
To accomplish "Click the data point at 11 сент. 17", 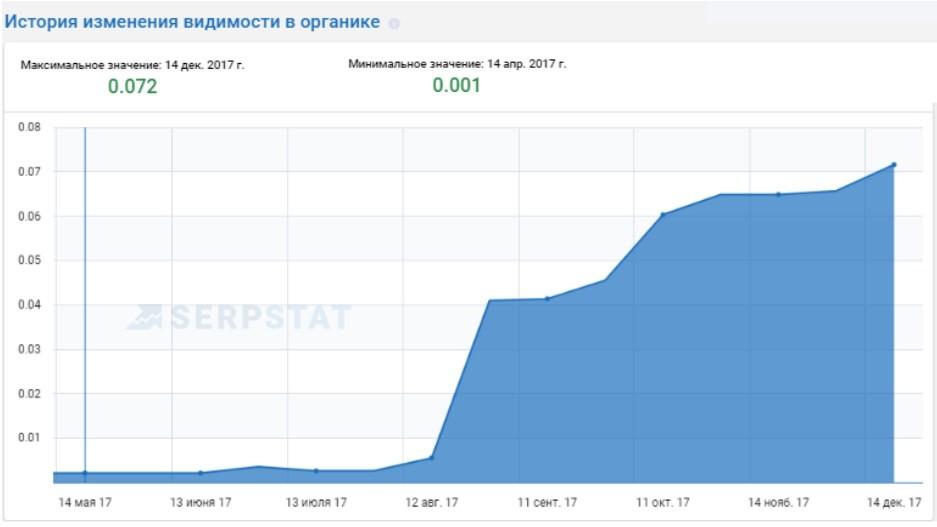I will [x=547, y=298].
